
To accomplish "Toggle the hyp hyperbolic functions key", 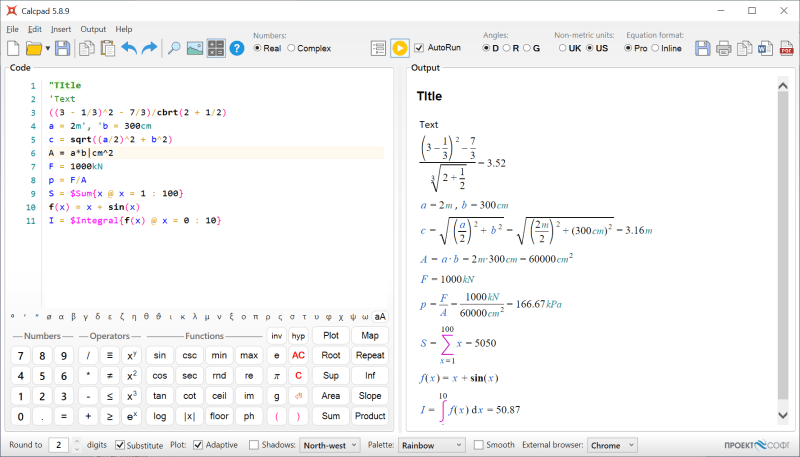I will coord(298,336).
